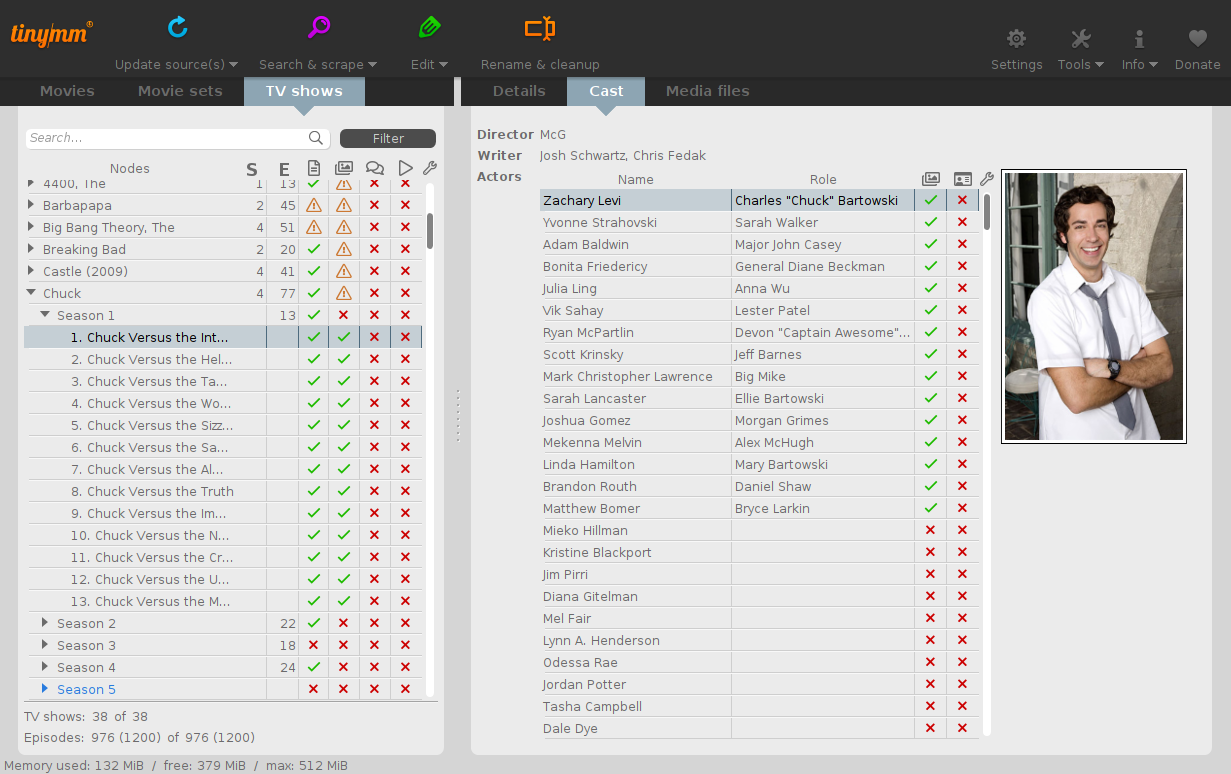Click the Filter button

[x=388, y=138]
